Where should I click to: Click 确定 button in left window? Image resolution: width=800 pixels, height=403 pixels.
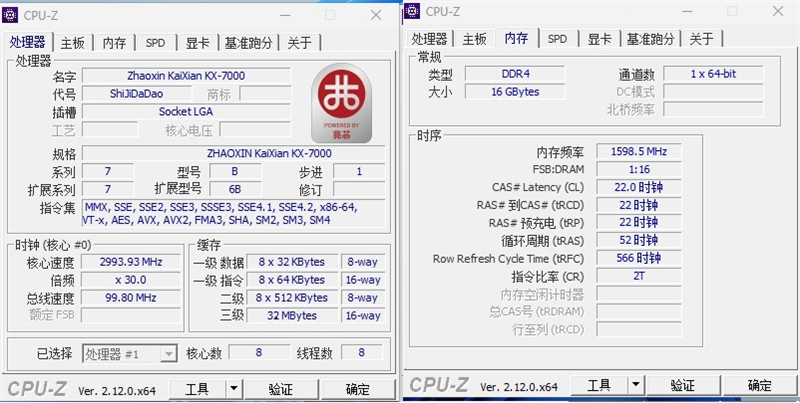click(x=358, y=389)
